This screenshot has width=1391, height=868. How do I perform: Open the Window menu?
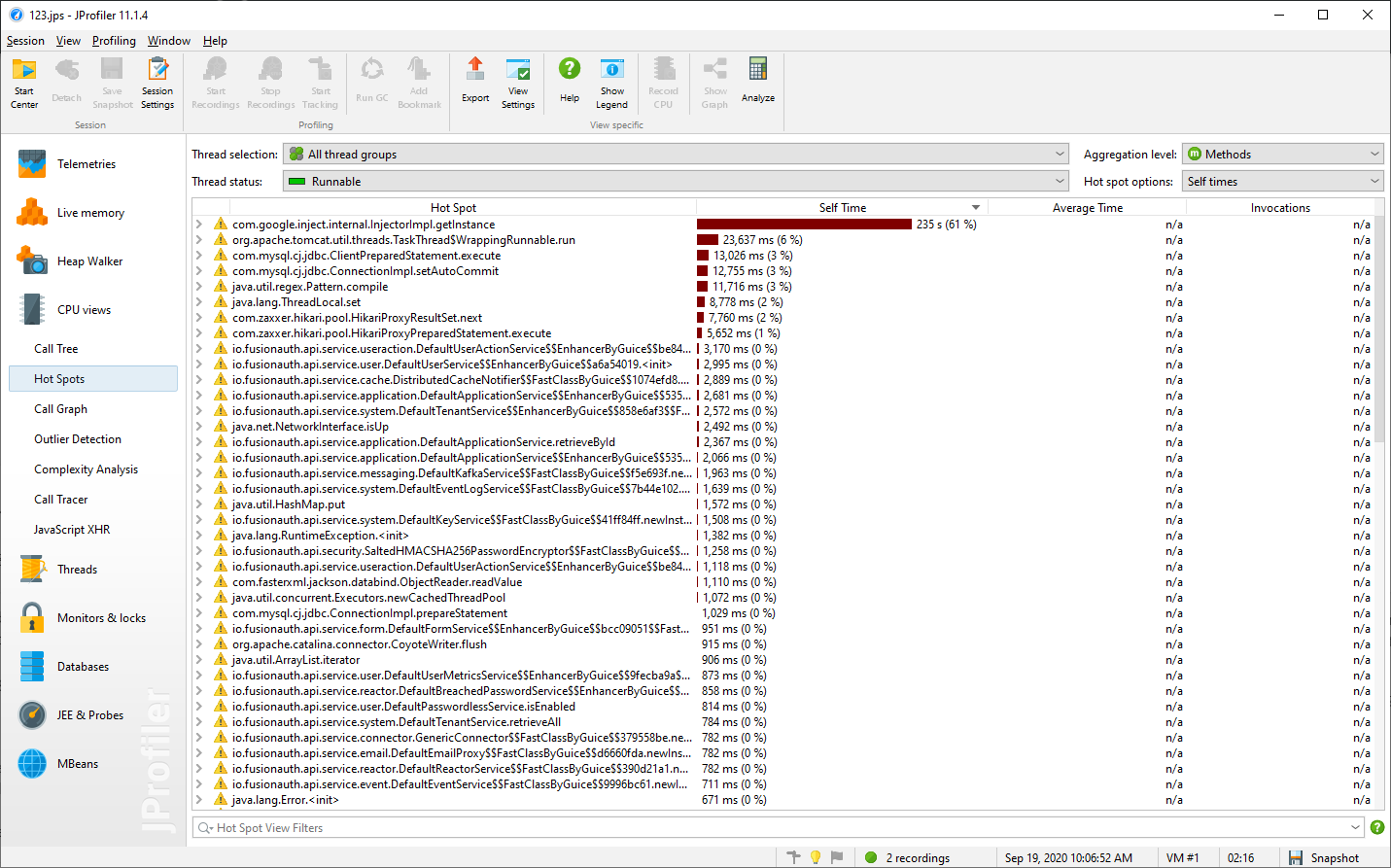(x=169, y=41)
